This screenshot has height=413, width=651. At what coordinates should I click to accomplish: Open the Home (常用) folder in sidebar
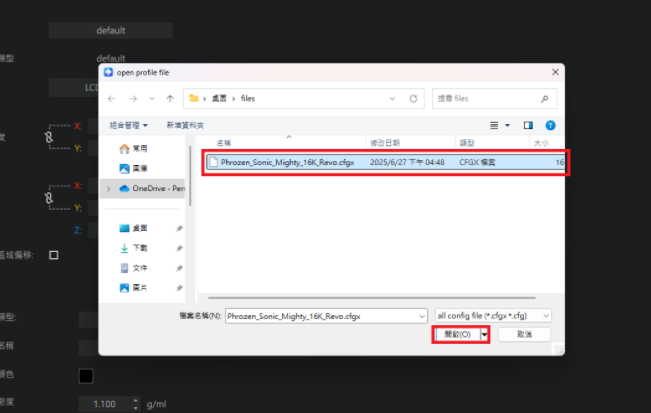pos(138,148)
